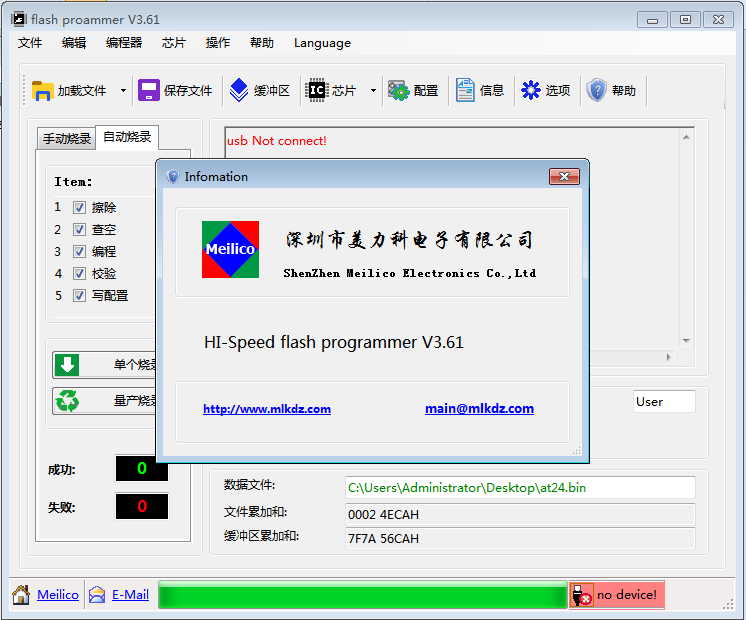Click the Meilico logo in Infomation dialog
Screen dimensions: 746x620
pos(230,249)
